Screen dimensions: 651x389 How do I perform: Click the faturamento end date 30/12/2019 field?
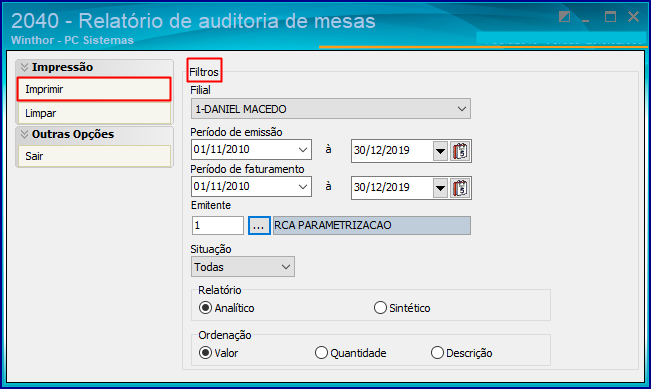coord(392,188)
